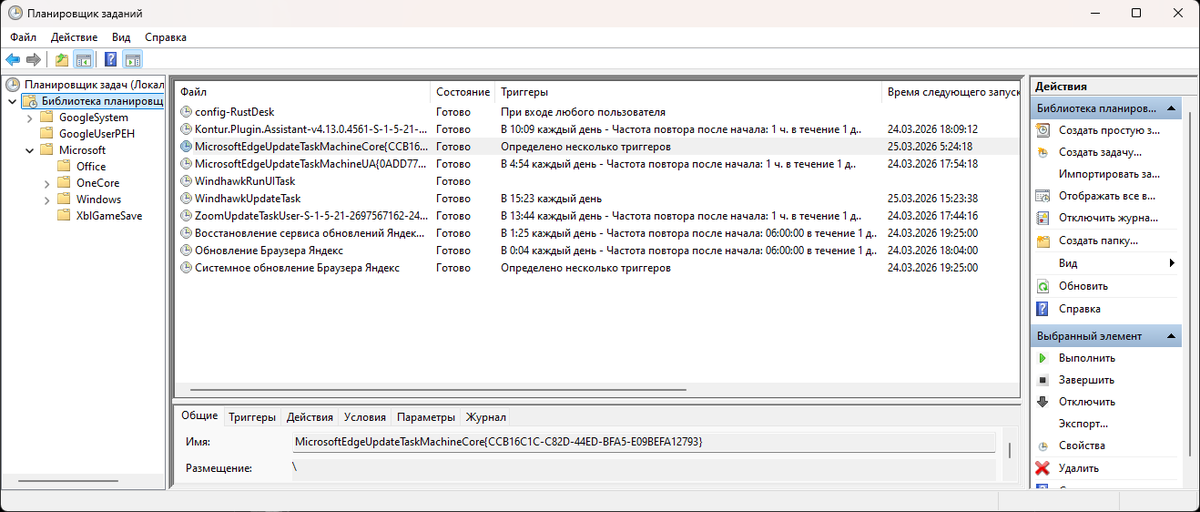
Task: Click the black square Завершить icon
Action: coord(1042,380)
